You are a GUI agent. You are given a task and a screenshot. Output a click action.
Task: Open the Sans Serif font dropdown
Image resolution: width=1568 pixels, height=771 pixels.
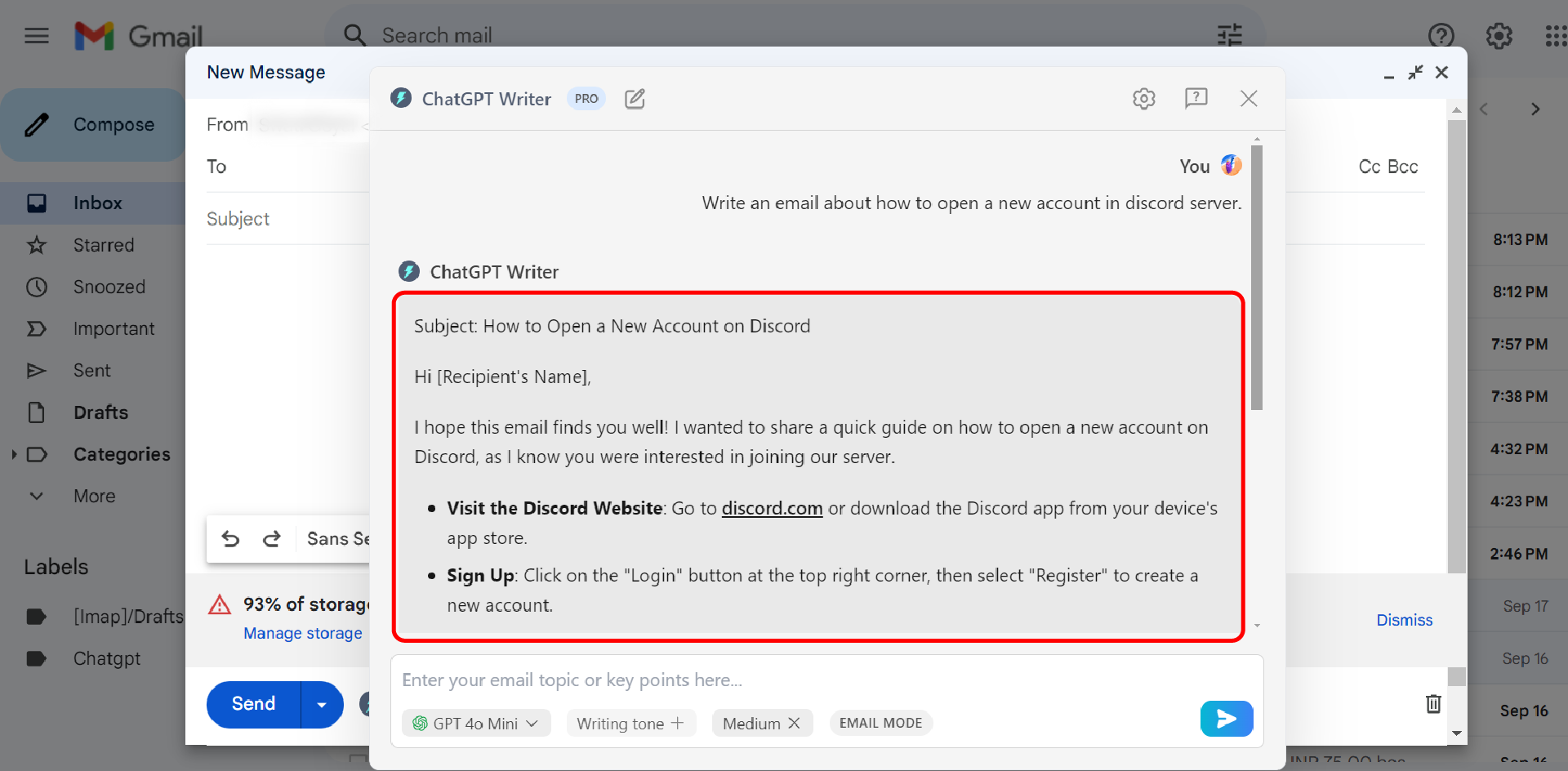coord(338,539)
